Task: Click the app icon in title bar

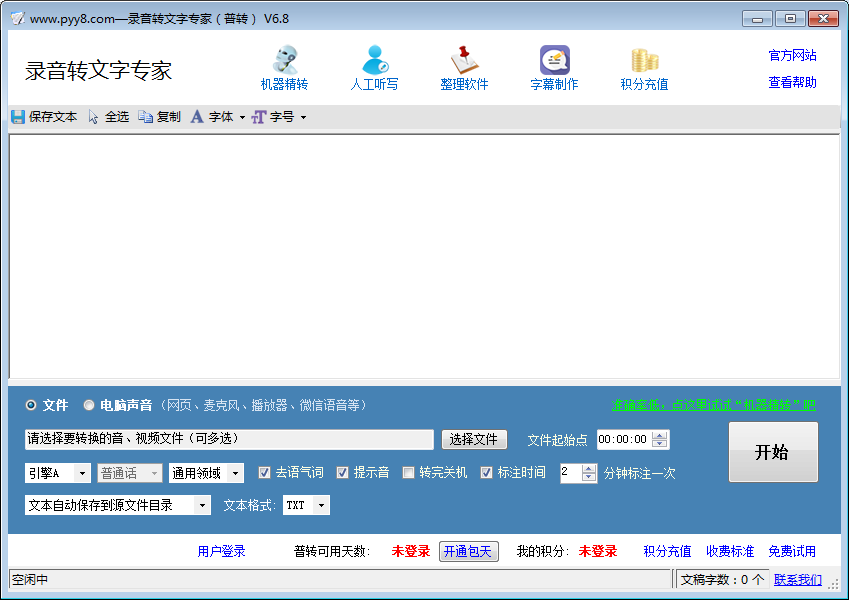Action: tap(18, 18)
